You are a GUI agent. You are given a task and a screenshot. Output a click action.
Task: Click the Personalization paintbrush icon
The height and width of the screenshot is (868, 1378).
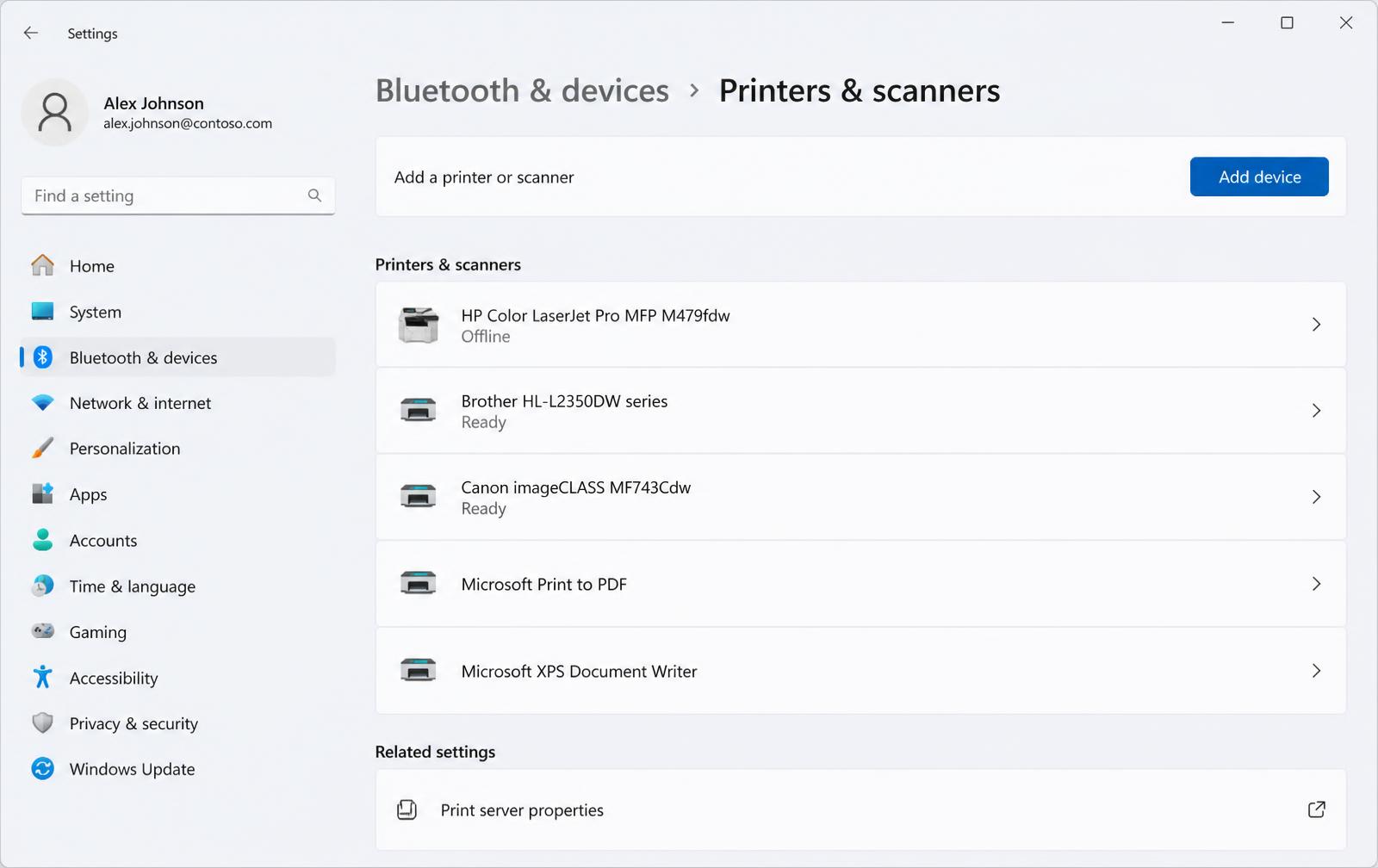(42, 449)
